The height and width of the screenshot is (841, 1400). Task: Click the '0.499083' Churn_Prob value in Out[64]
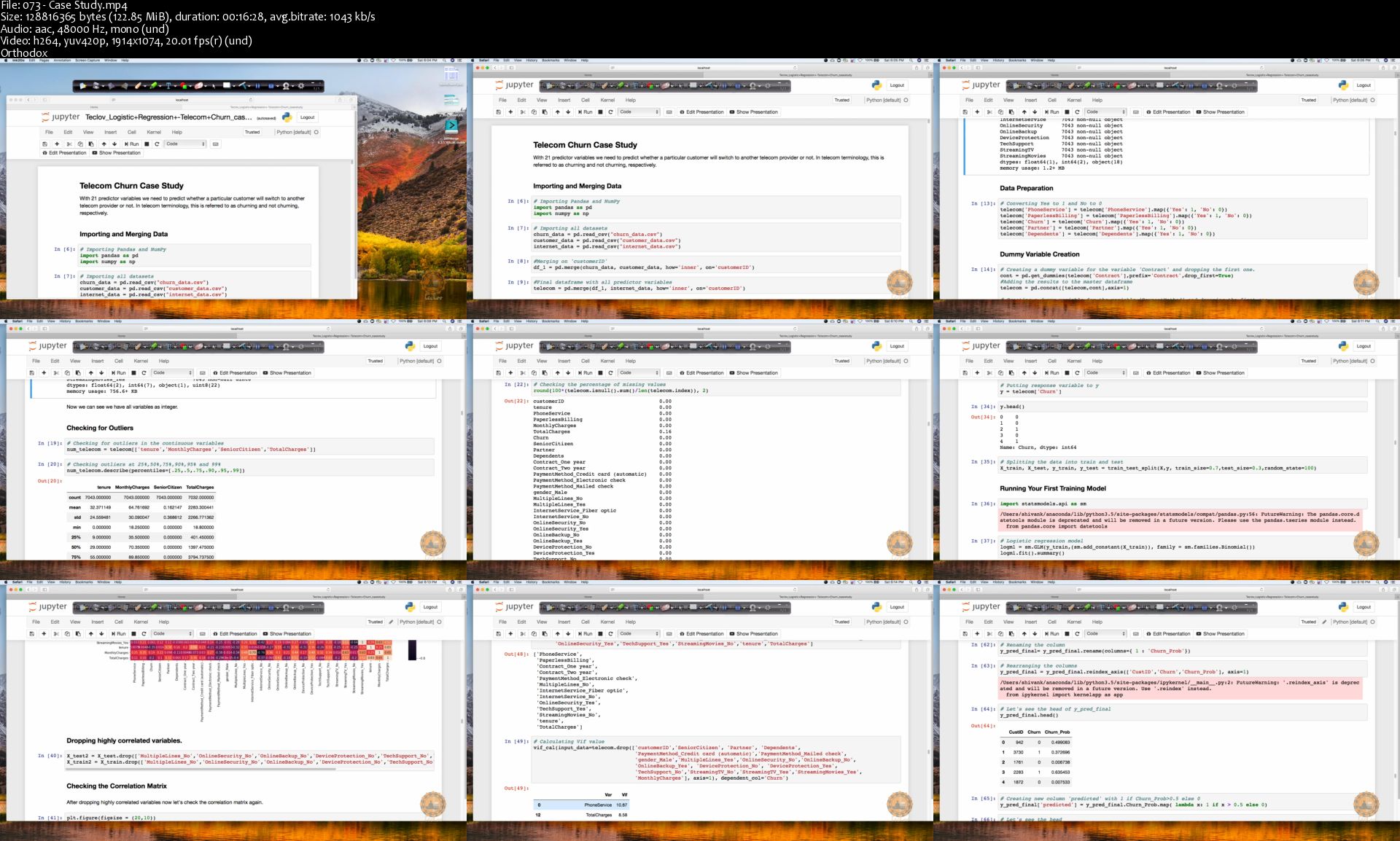click(1060, 742)
